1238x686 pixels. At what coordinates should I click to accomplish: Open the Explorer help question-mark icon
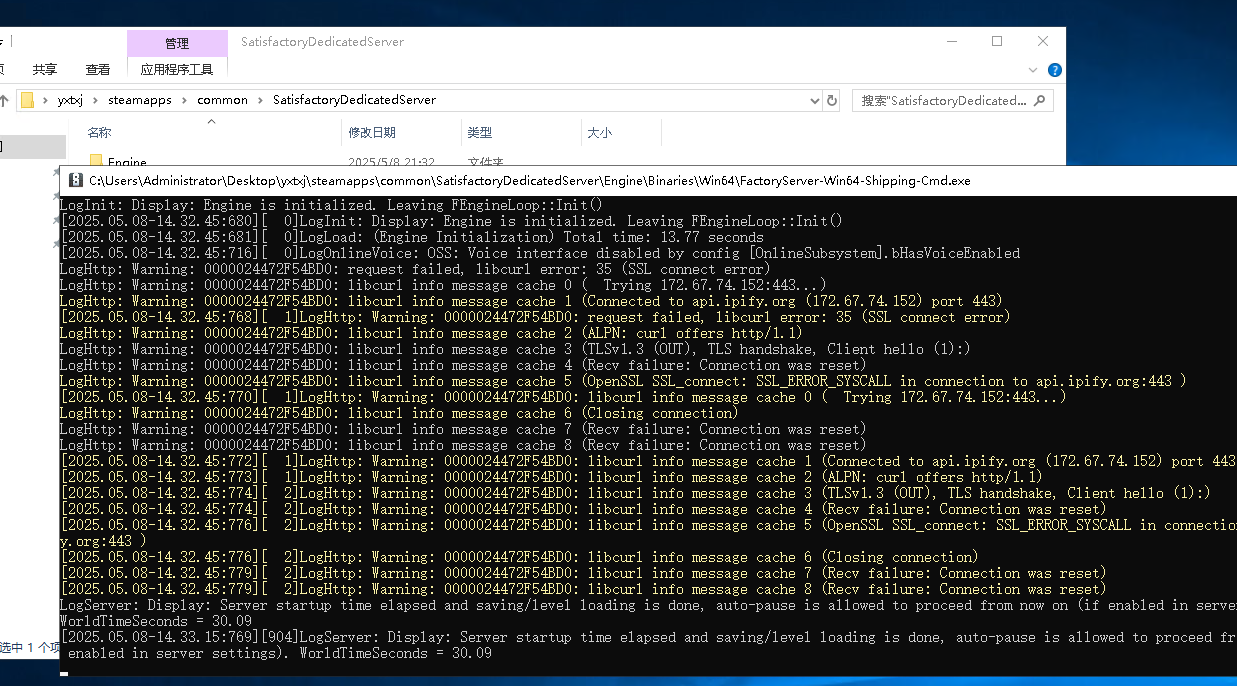pyautogui.click(x=1054, y=70)
